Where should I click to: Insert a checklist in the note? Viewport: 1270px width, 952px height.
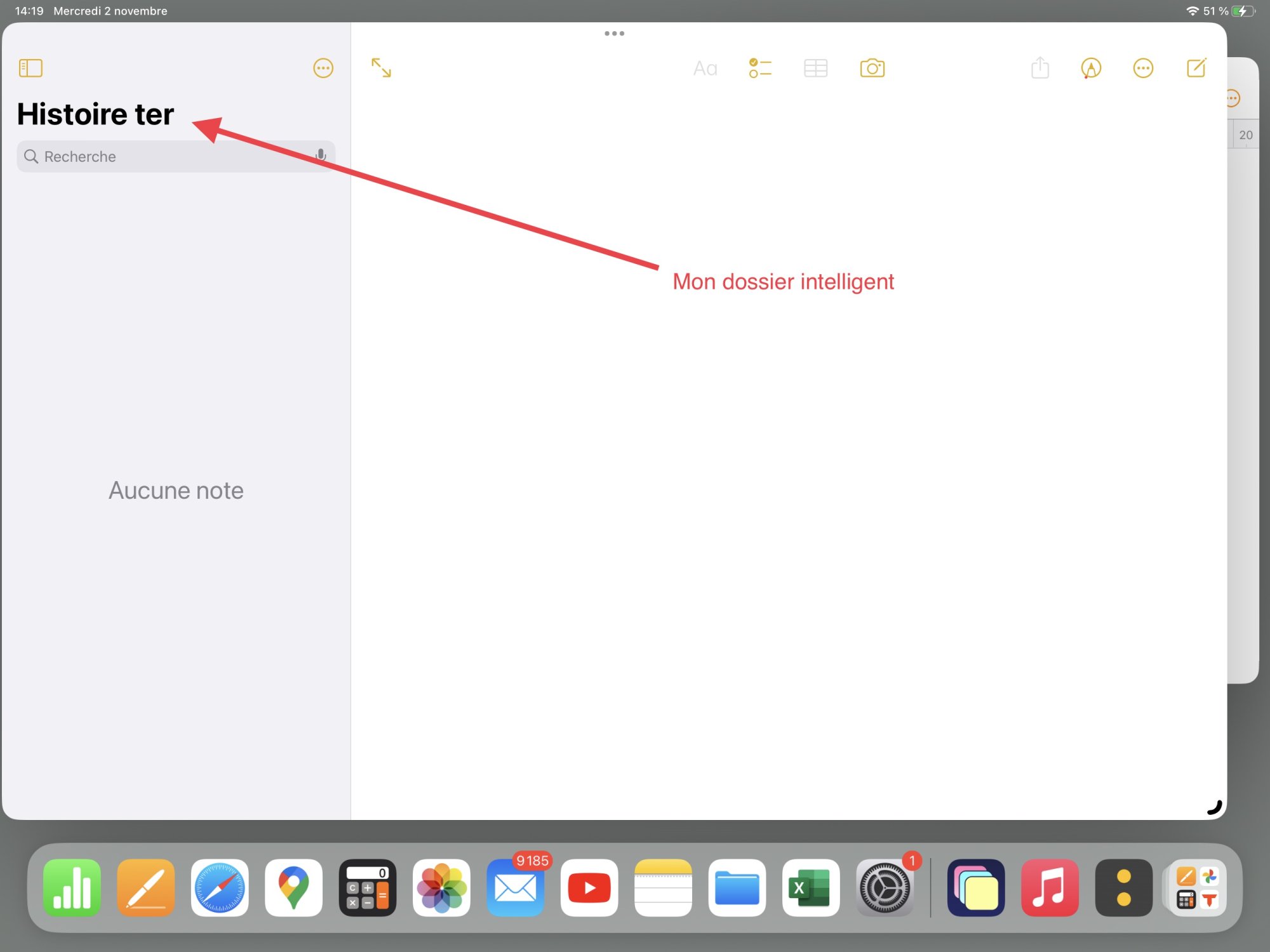pyautogui.click(x=760, y=68)
